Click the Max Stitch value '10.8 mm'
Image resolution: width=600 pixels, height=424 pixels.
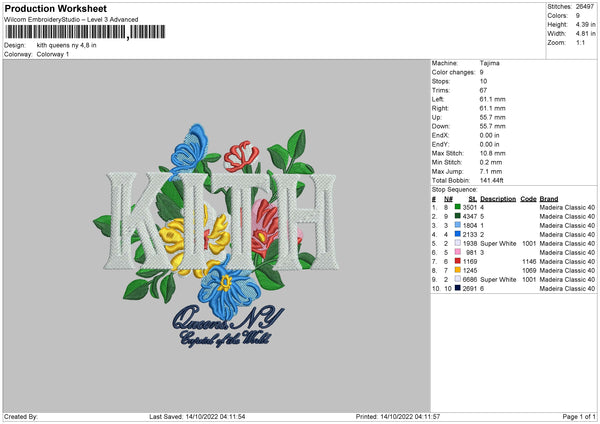point(492,153)
